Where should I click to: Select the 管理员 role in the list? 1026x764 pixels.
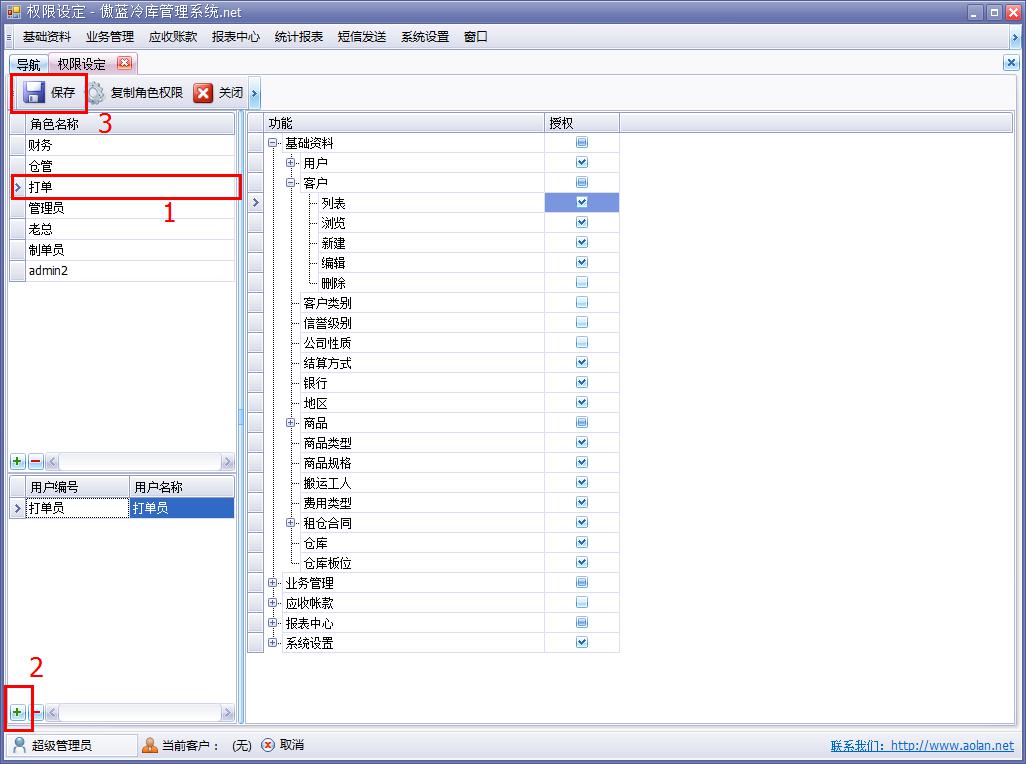(47, 208)
